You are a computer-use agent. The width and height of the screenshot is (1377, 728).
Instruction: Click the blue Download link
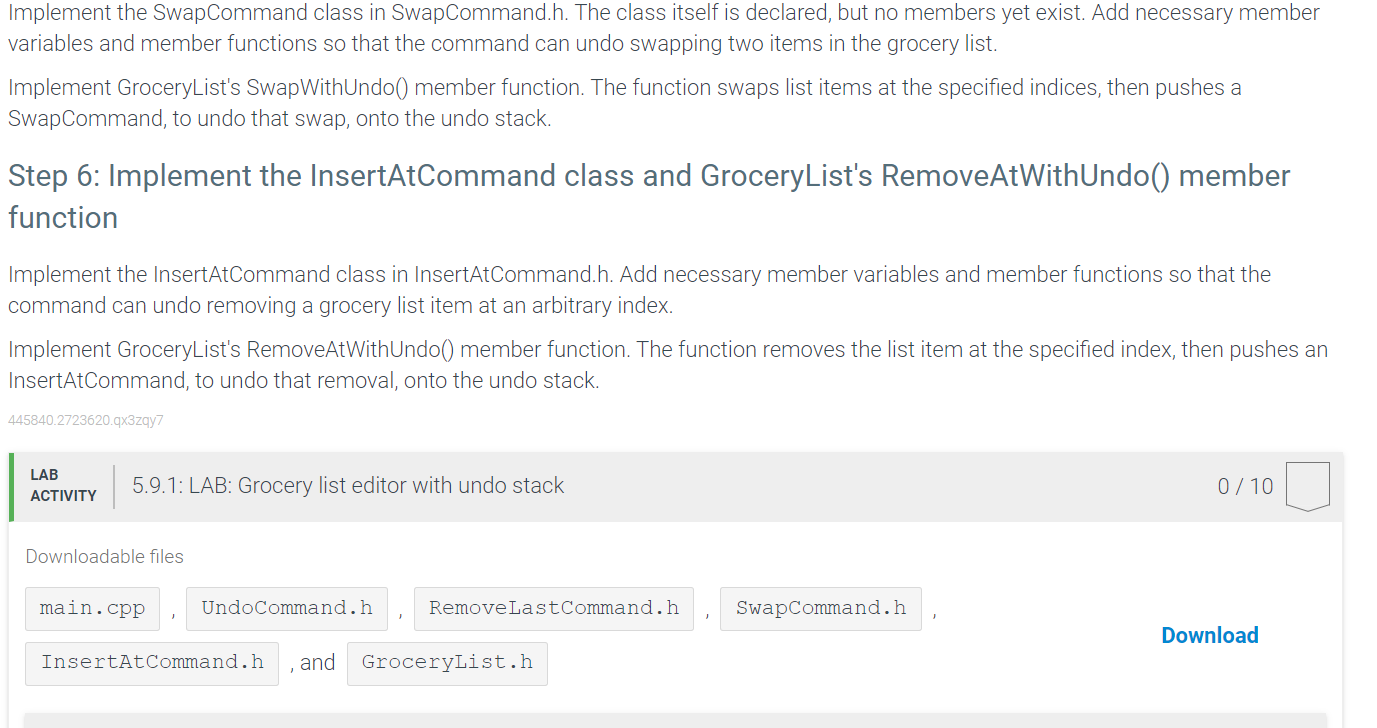pyautogui.click(x=1209, y=635)
